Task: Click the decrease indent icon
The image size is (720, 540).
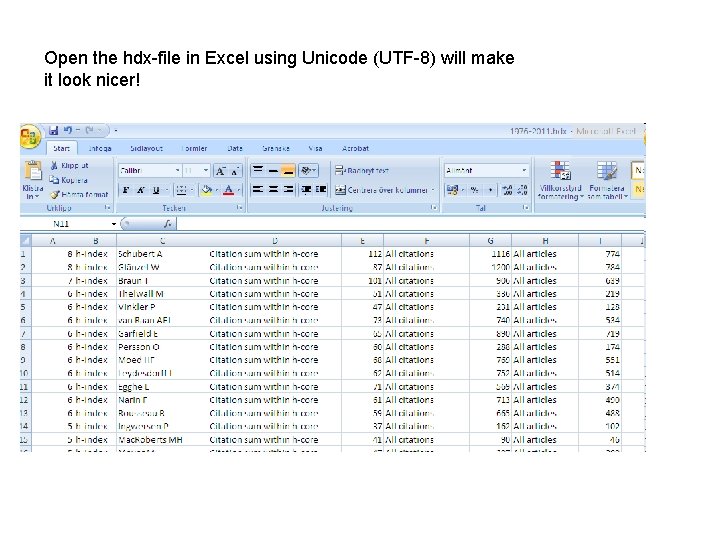Action: 306,189
